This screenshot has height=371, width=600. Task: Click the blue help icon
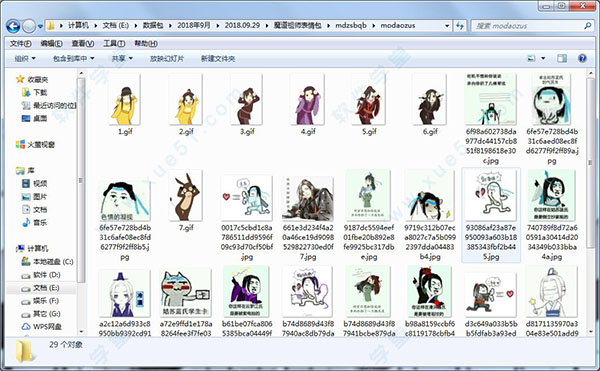(582, 59)
